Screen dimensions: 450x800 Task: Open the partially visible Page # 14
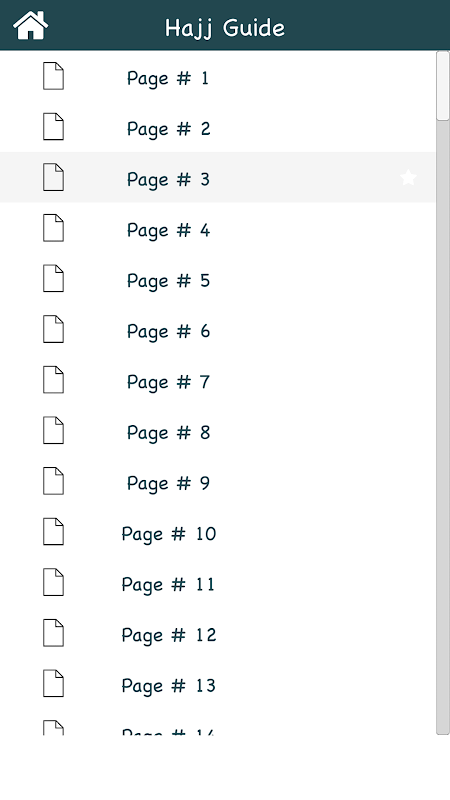[x=217, y=722]
